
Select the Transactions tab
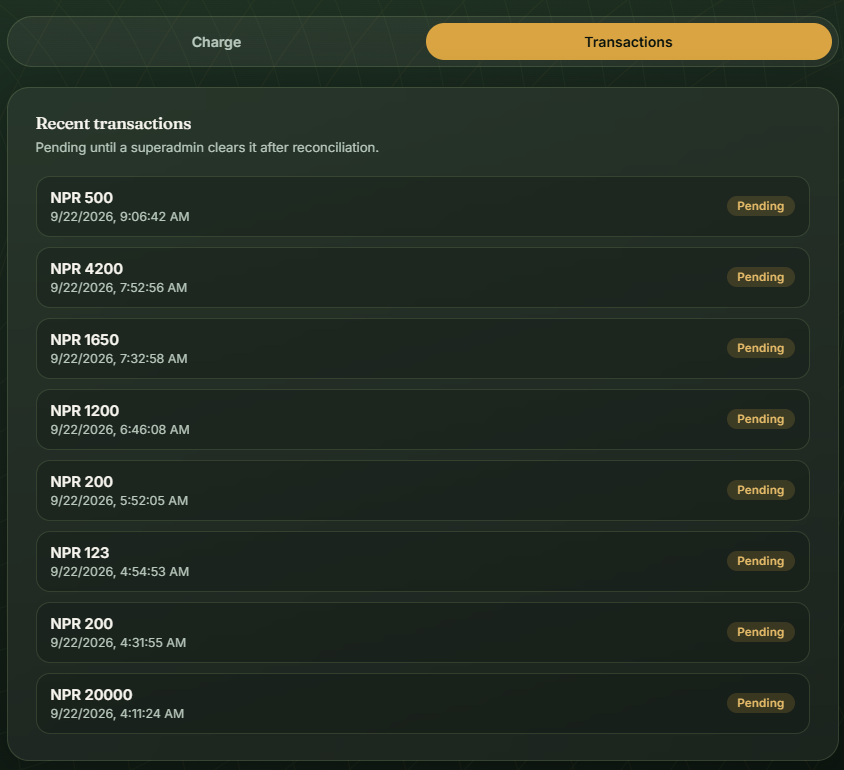[628, 42]
